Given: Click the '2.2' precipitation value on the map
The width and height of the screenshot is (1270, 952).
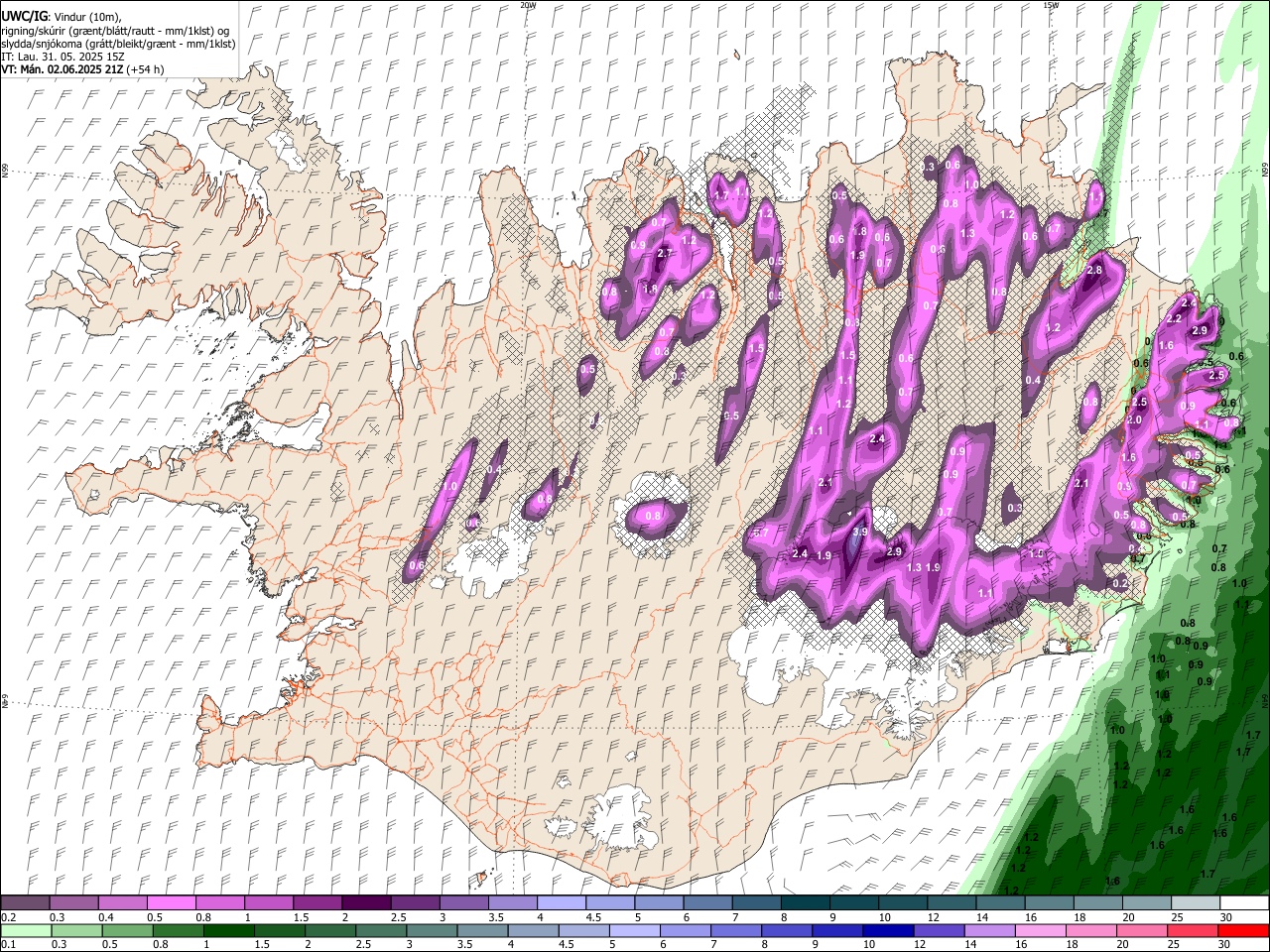Looking at the screenshot, I should pyautogui.click(x=1174, y=319).
